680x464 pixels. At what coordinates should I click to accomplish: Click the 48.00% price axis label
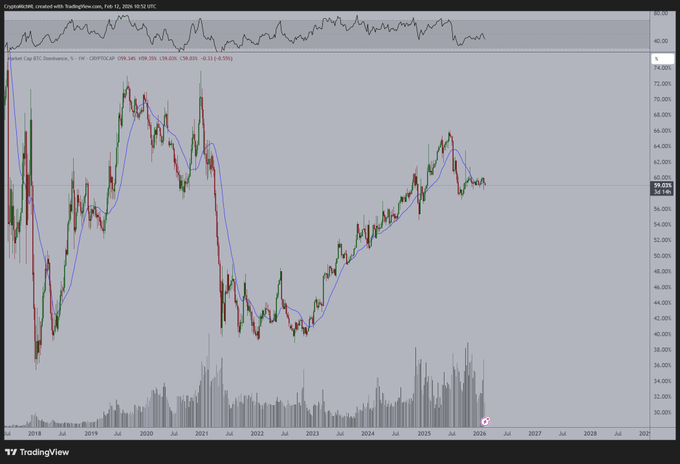(662, 271)
